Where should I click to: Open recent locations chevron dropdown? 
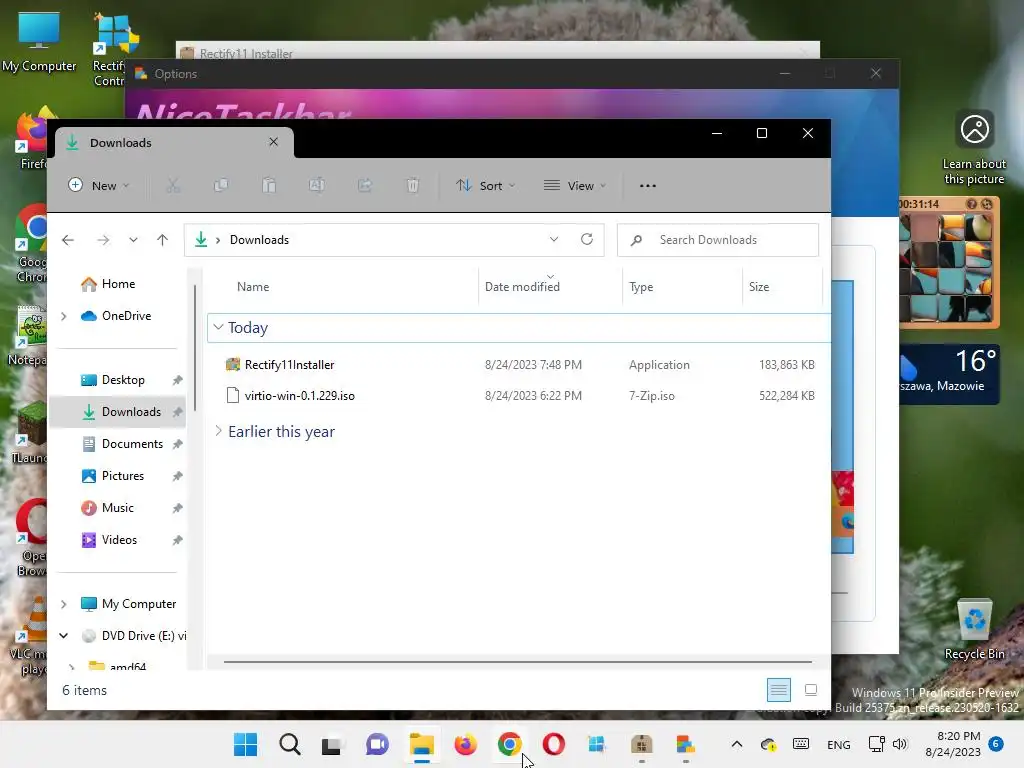[133, 240]
